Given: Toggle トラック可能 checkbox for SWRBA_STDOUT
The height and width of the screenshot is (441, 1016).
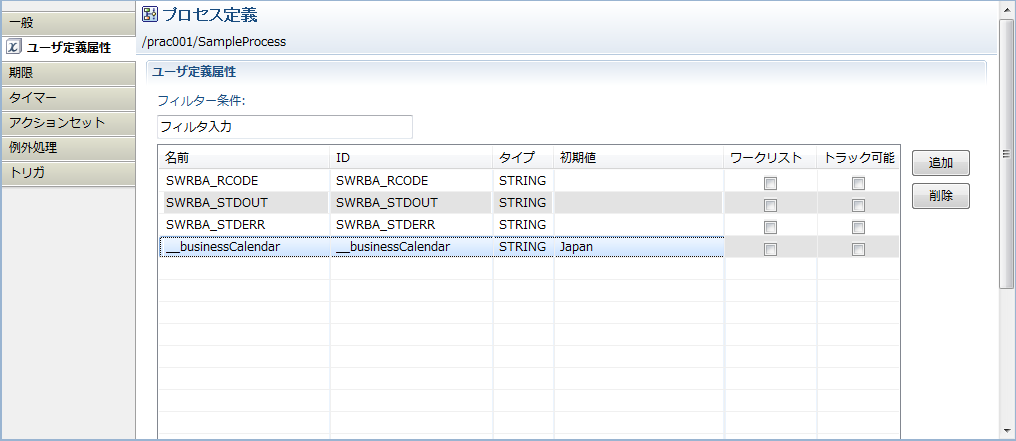Looking at the screenshot, I should (858, 205).
